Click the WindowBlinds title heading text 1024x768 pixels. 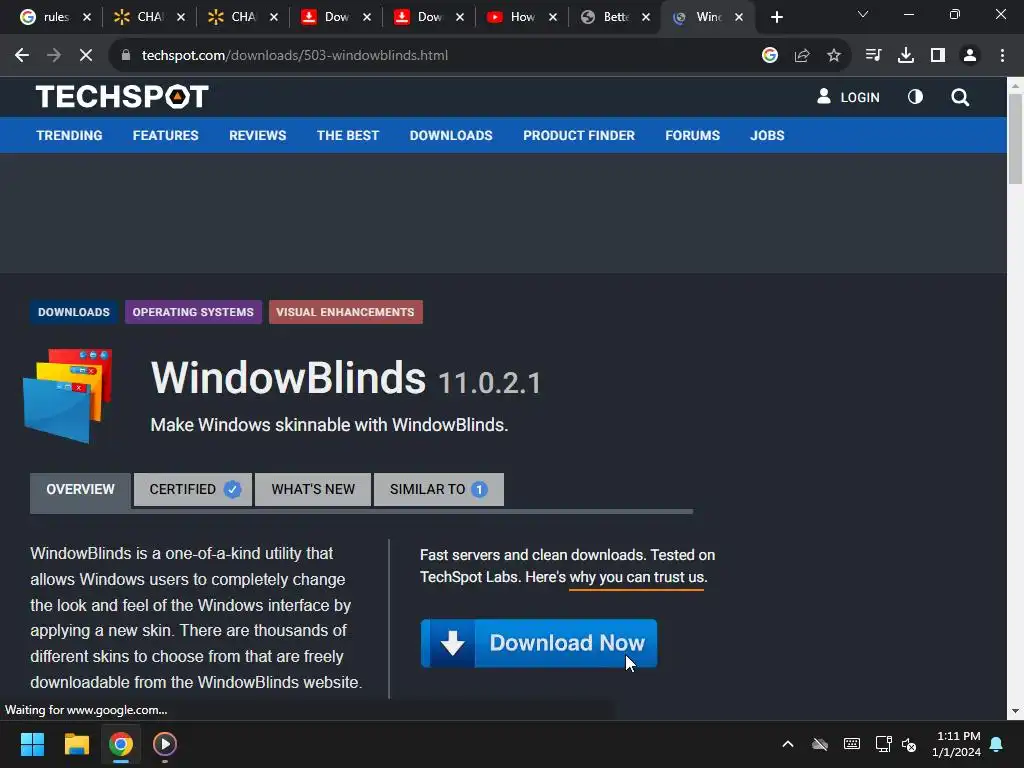pos(288,378)
